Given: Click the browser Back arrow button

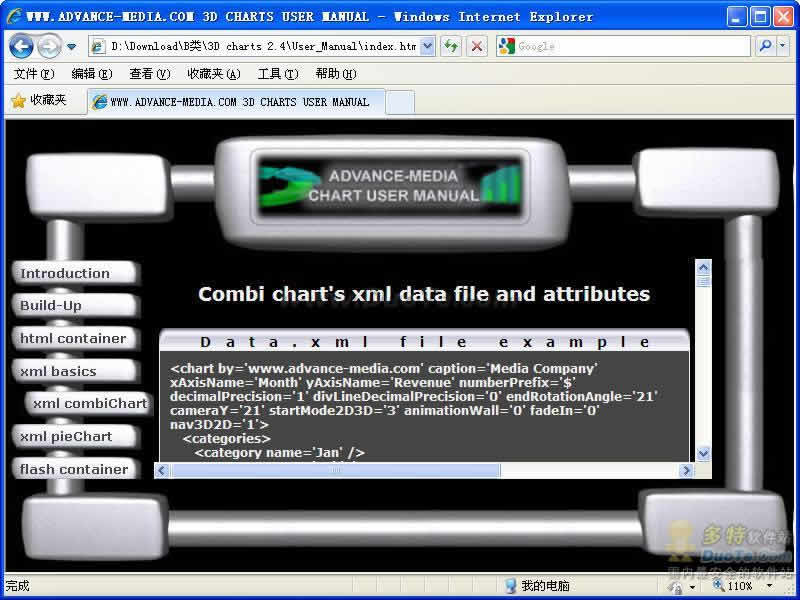Looking at the screenshot, I should coord(21,46).
